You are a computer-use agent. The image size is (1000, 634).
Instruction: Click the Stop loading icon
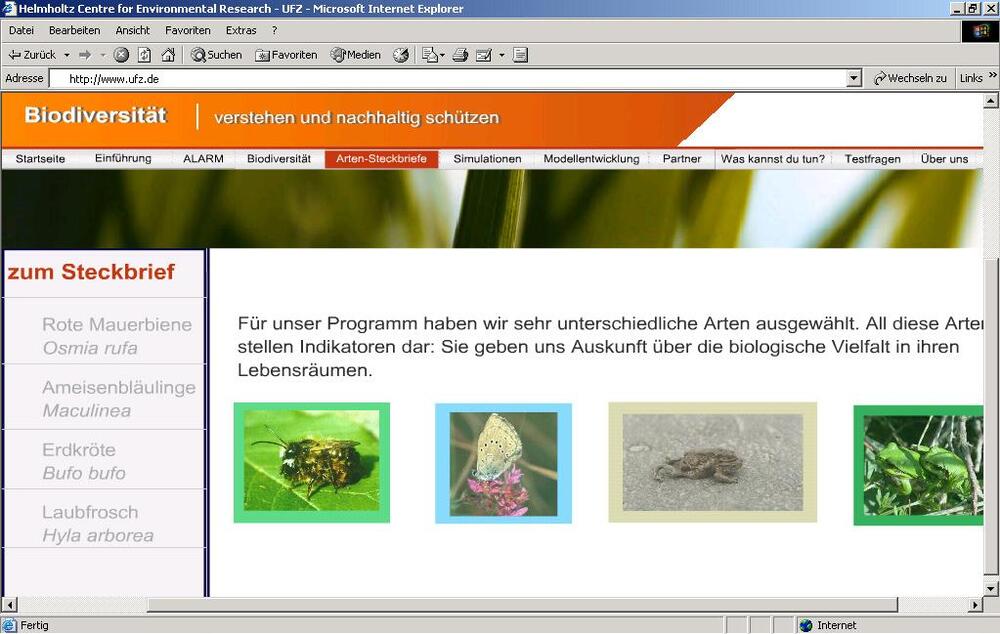click(120, 55)
